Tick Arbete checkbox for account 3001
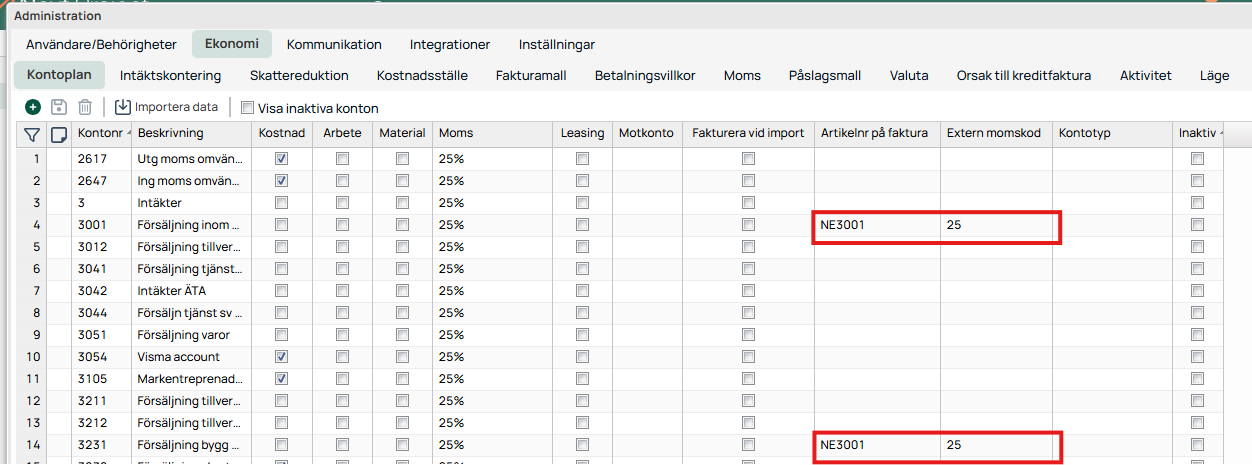The image size is (1252, 465). coord(343,225)
